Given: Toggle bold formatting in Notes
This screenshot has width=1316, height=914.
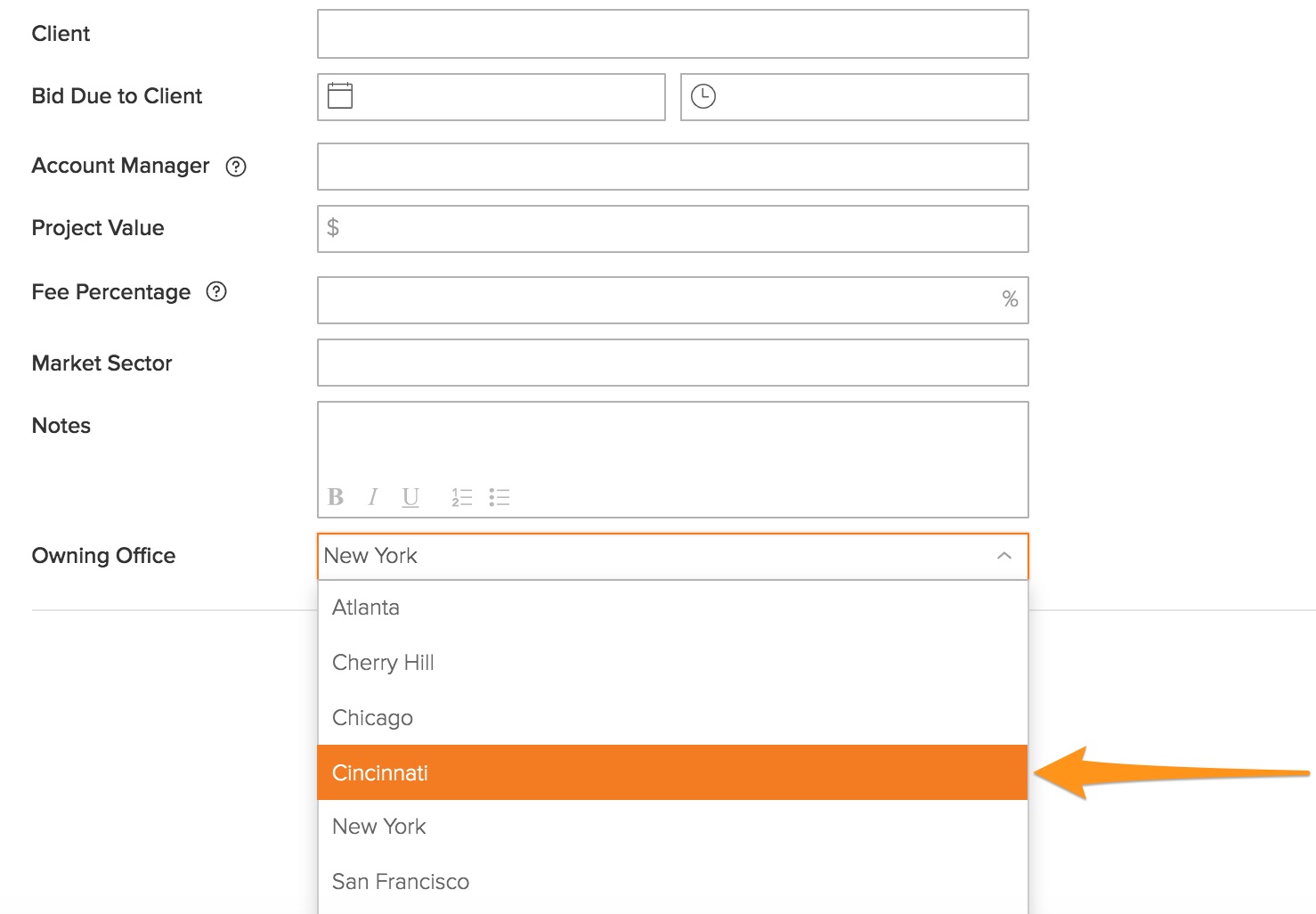Looking at the screenshot, I should coord(336,497).
